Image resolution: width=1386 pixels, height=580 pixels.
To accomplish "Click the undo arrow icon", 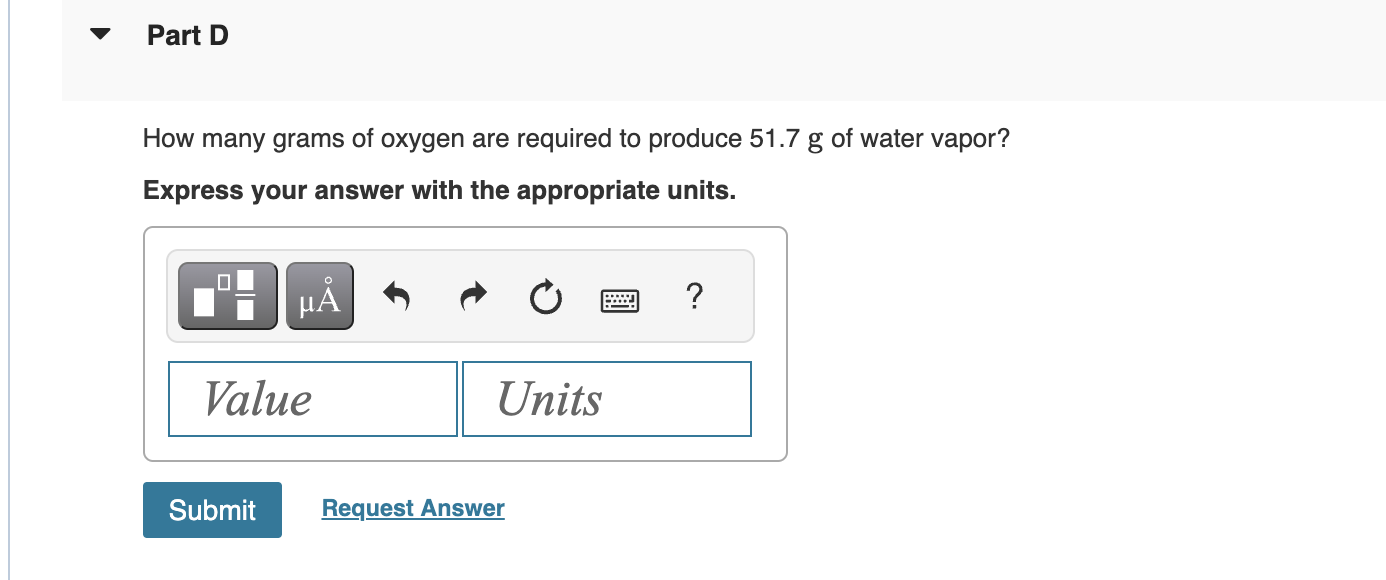I will (x=397, y=296).
